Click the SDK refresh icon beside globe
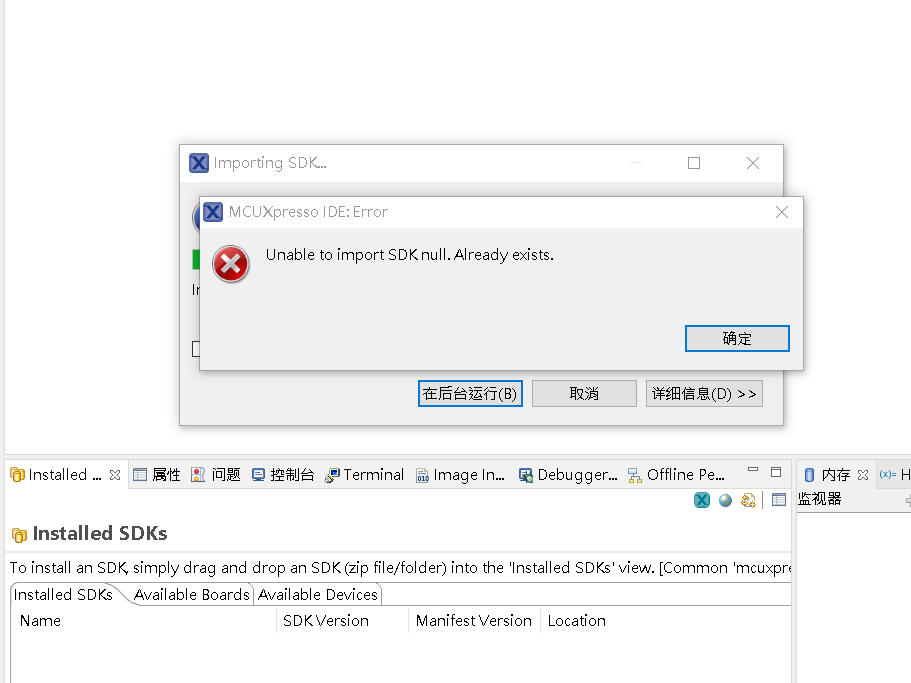Screen dimensions: 911x683 coord(748,500)
